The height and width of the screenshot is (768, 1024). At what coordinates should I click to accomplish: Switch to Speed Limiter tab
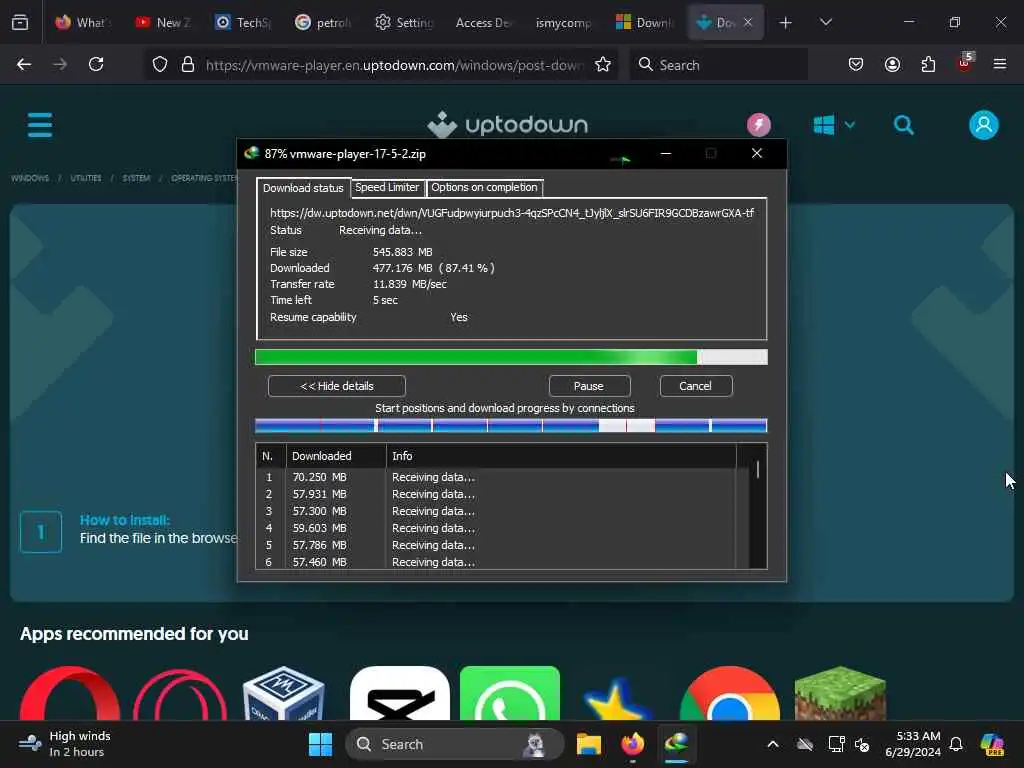point(387,187)
